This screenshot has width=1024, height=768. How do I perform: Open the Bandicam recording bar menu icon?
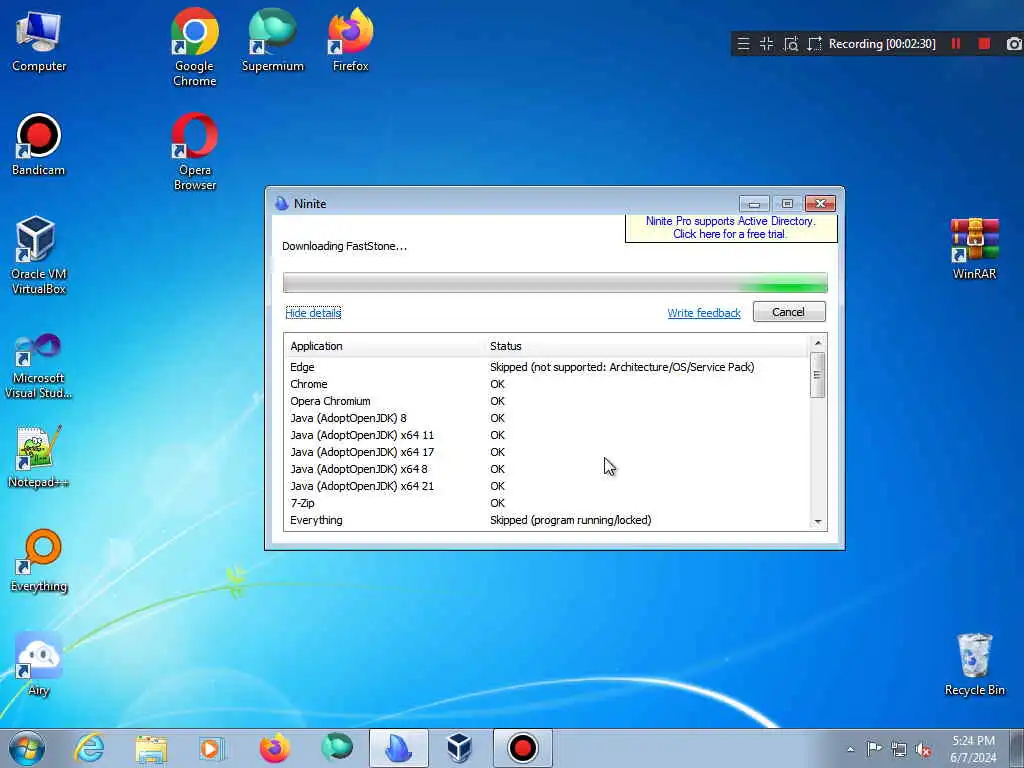click(x=743, y=44)
